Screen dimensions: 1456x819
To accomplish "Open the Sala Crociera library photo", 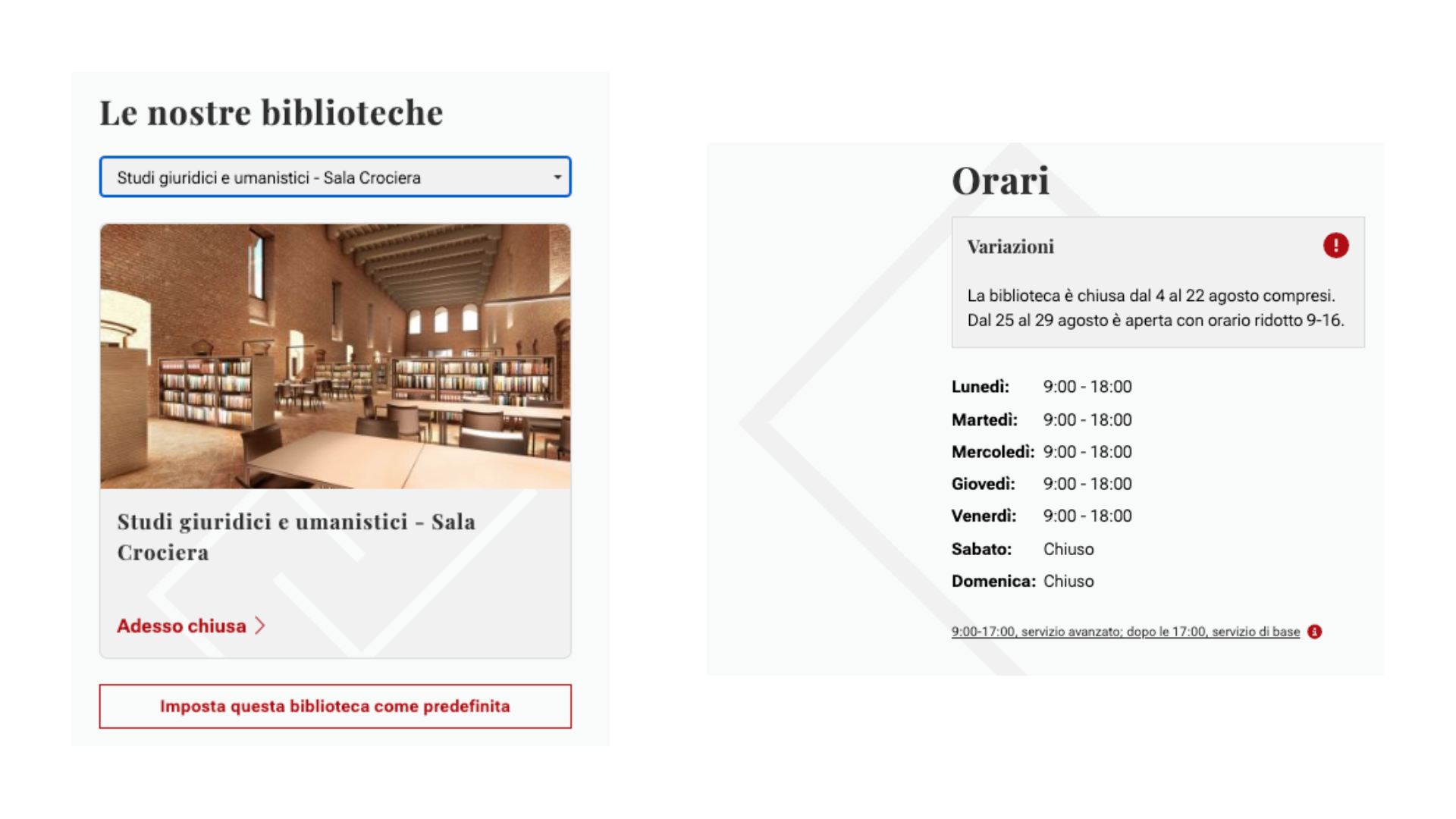I will coord(335,356).
